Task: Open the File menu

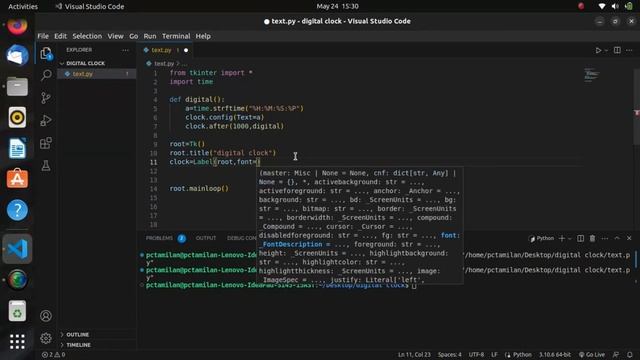Action: click(x=43, y=36)
